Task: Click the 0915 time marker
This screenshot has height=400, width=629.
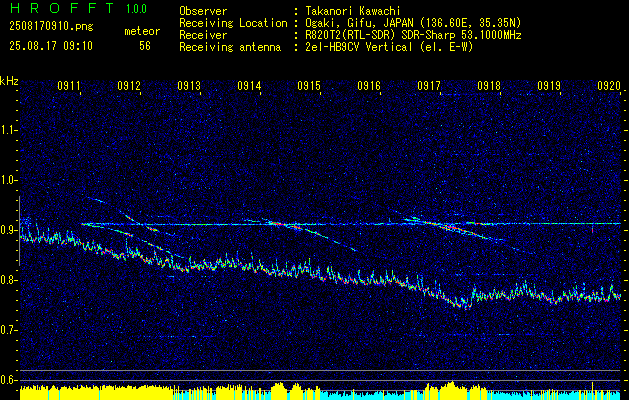Action: tap(309, 85)
